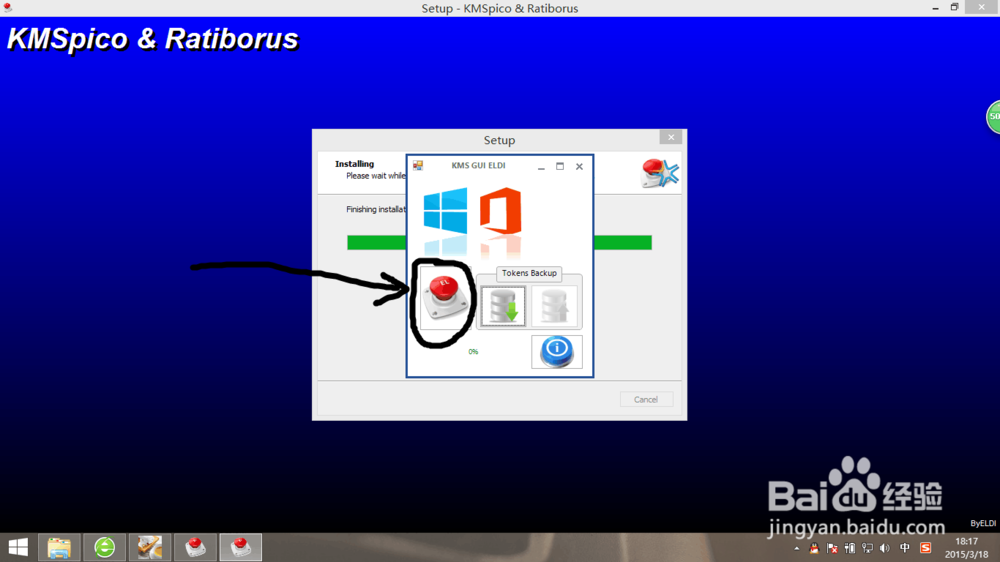1000x562 pixels.
Task: Click the green circle widget at right screen edge
Action: [x=993, y=117]
